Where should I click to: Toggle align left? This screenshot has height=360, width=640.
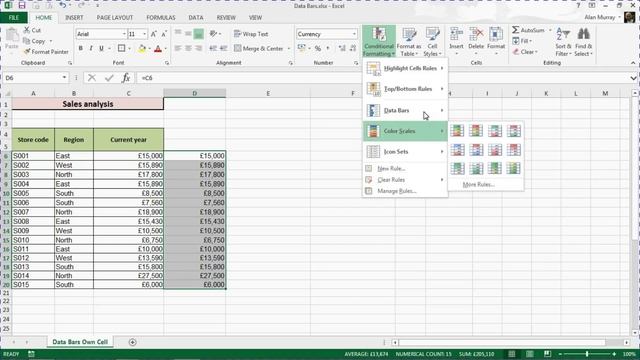178,49
